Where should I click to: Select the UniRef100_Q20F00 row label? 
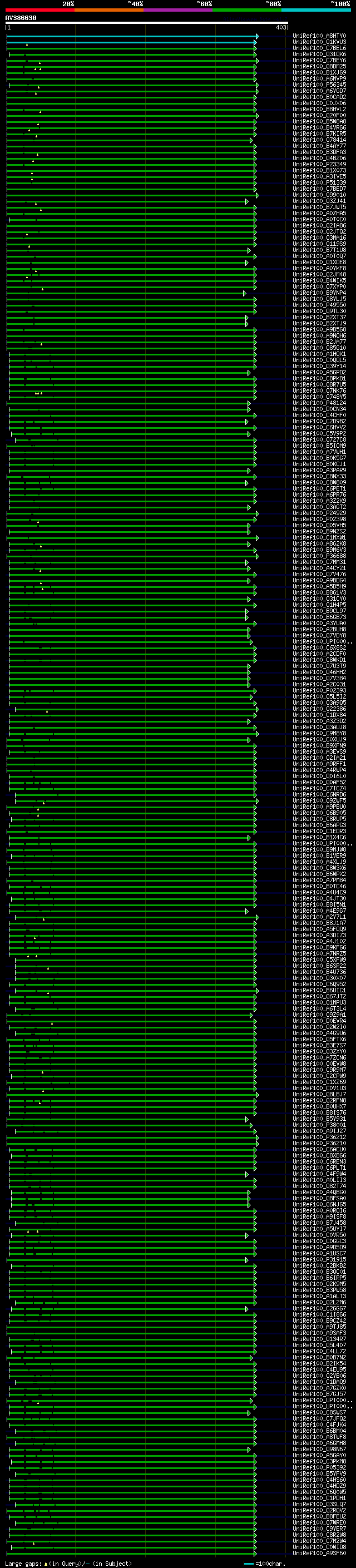point(319,116)
